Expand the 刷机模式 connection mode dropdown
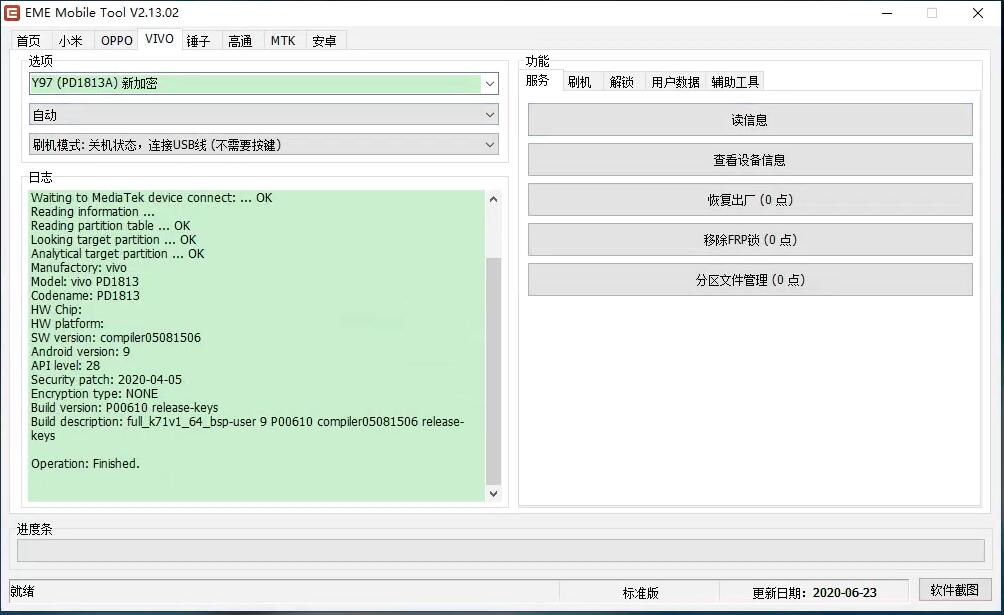Image resolution: width=1004 pixels, height=615 pixels. coord(264,145)
